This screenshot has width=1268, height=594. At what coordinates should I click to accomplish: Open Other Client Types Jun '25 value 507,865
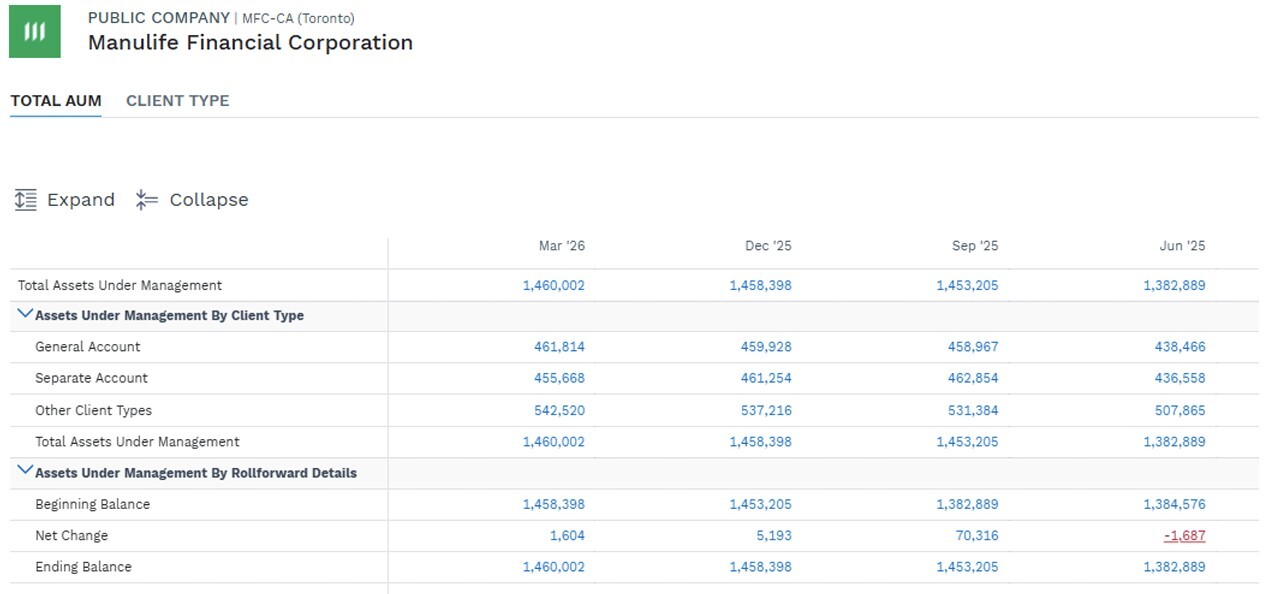(1180, 411)
